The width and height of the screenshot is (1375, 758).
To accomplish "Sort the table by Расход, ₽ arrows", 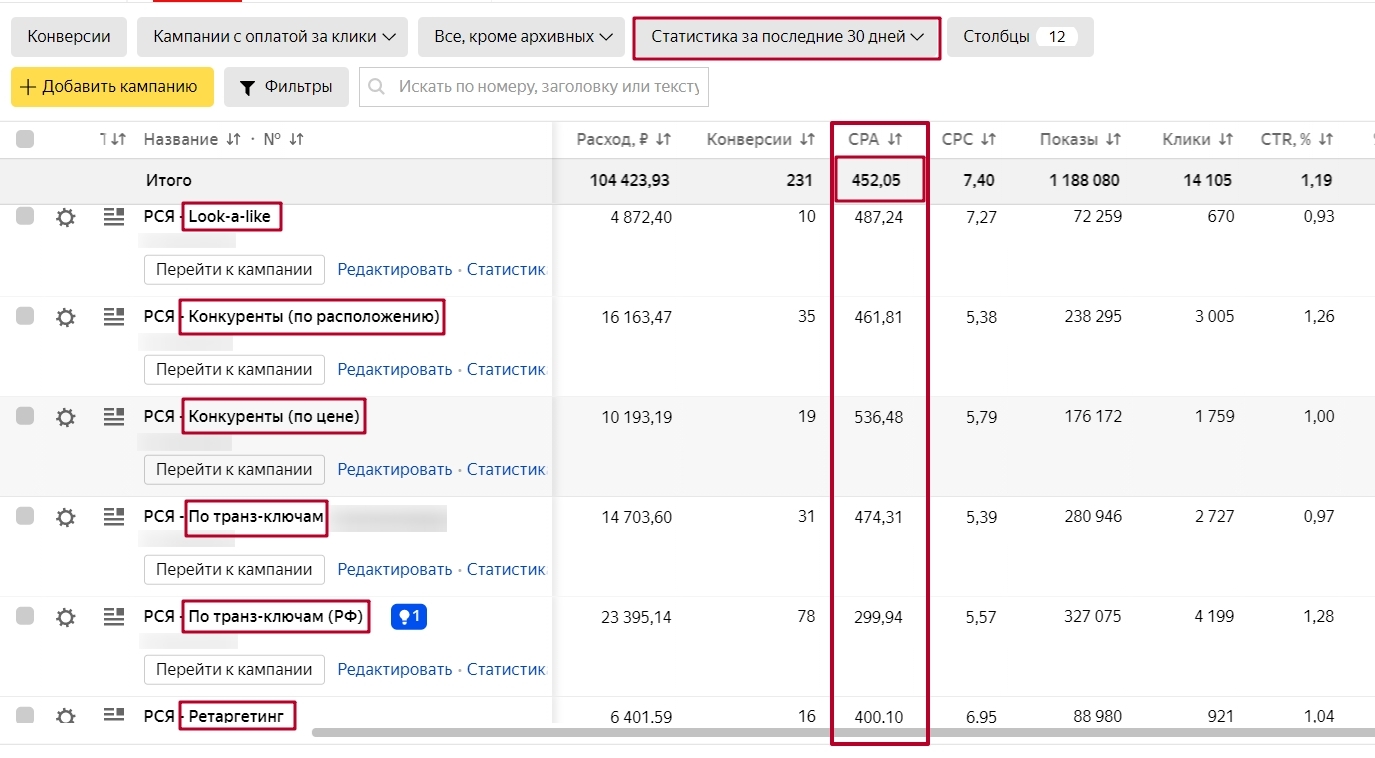I will [663, 140].
